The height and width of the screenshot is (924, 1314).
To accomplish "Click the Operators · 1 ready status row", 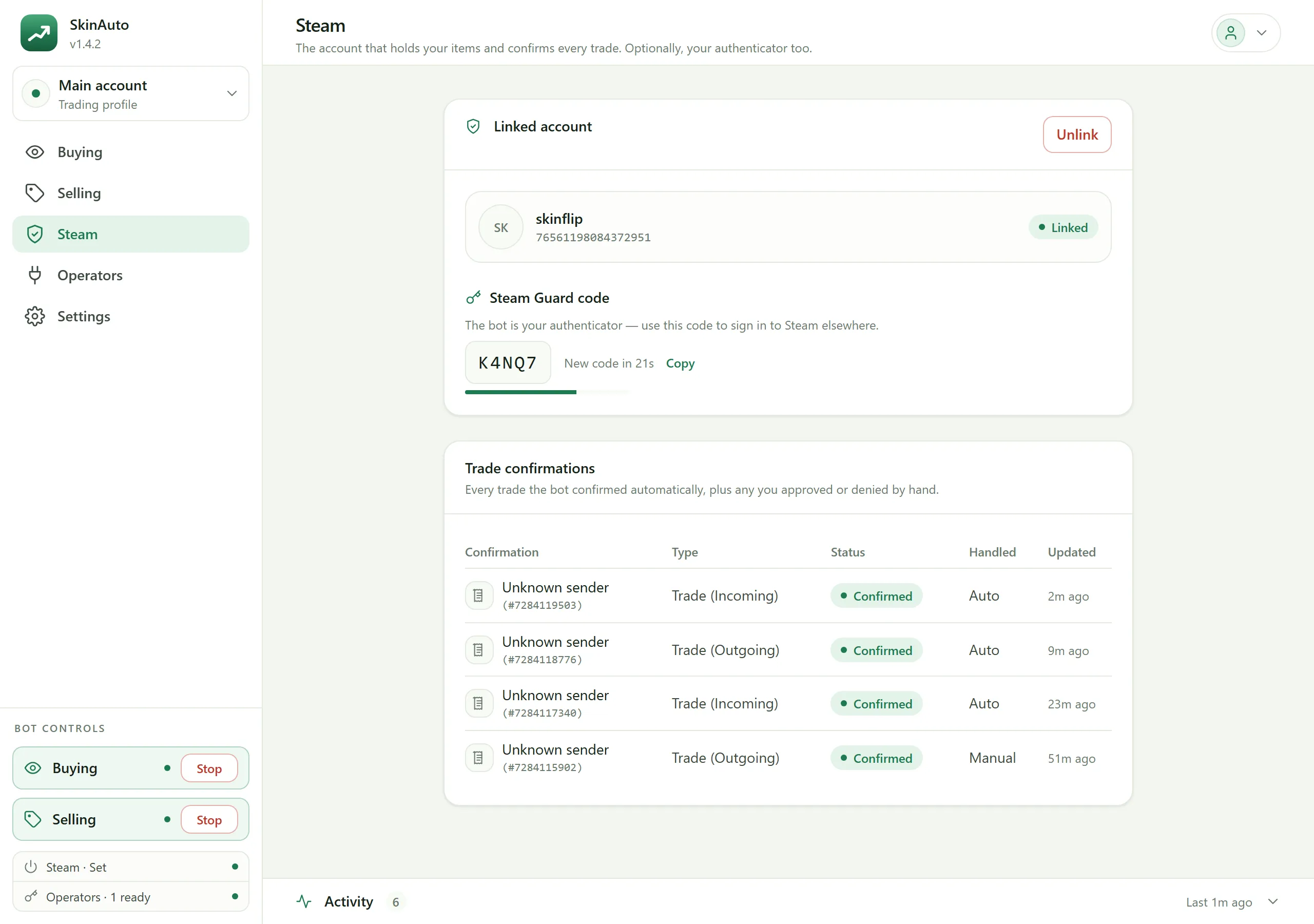I will click(x=131, y=896).
